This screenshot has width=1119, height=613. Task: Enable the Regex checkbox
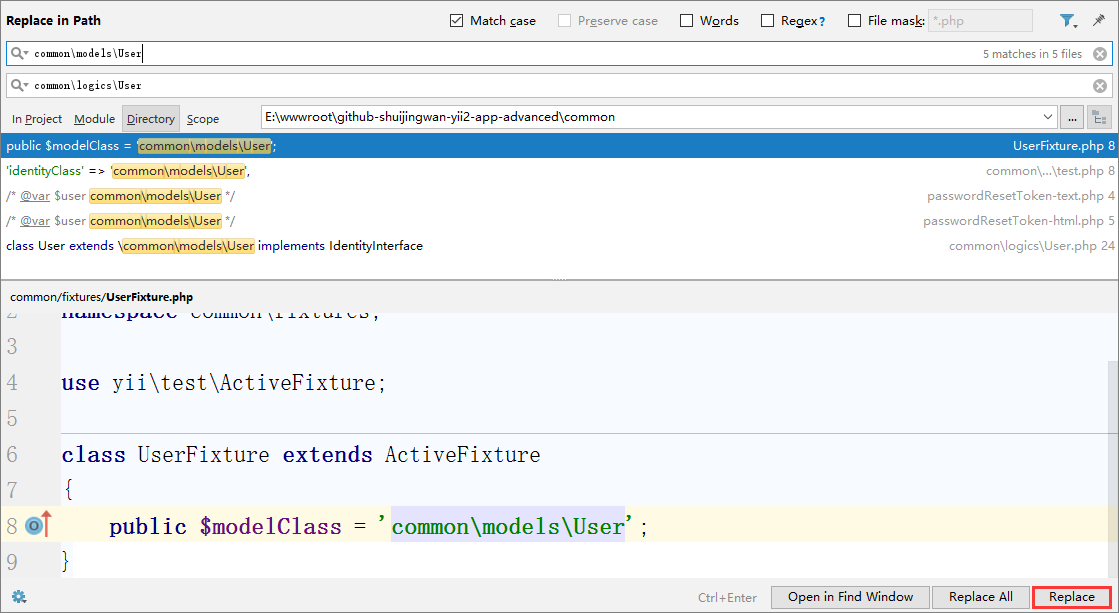tap(767, 21)
